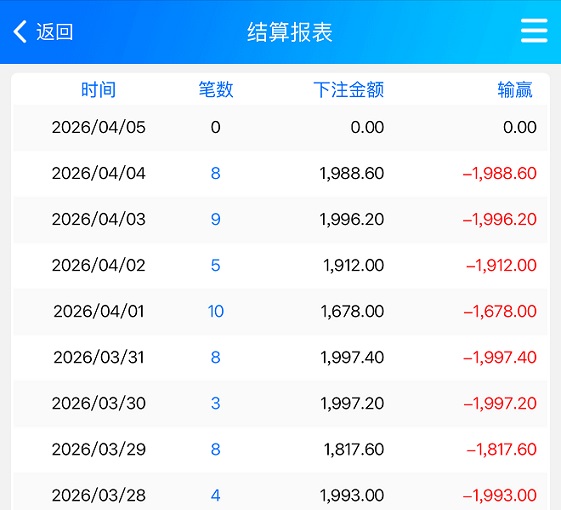Image resolution: width=561 pixels, height=510 pixels.
Task: Open bet count 8 for 2026/03/31
Action: pyautogui.click(x=215, y=357)
